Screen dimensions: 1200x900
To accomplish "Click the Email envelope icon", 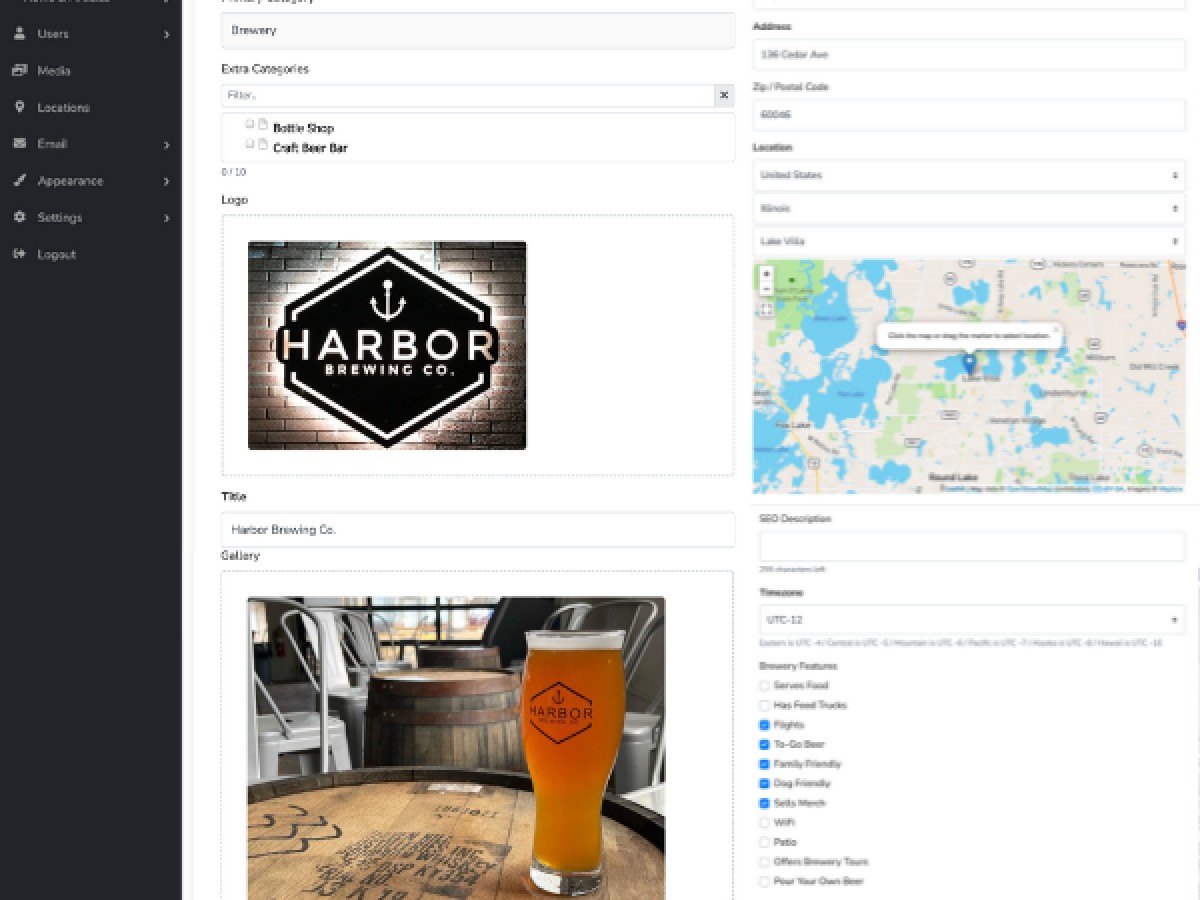I will pyautogui.click(x=19, y=144).
